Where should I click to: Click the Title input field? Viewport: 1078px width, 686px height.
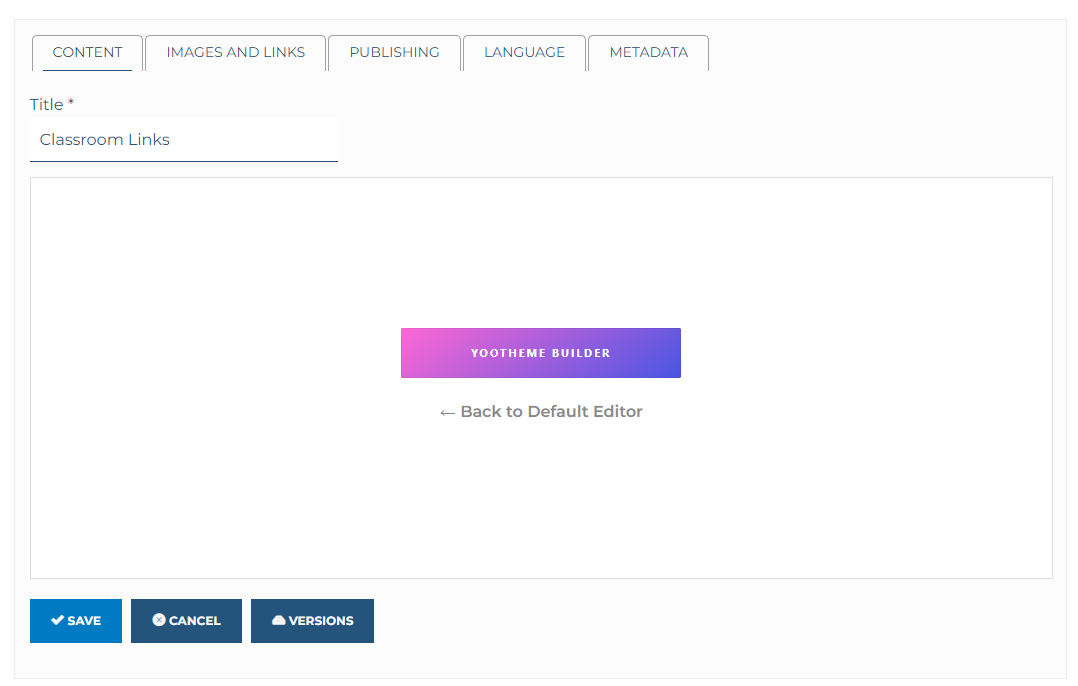(x=184, y=140)
